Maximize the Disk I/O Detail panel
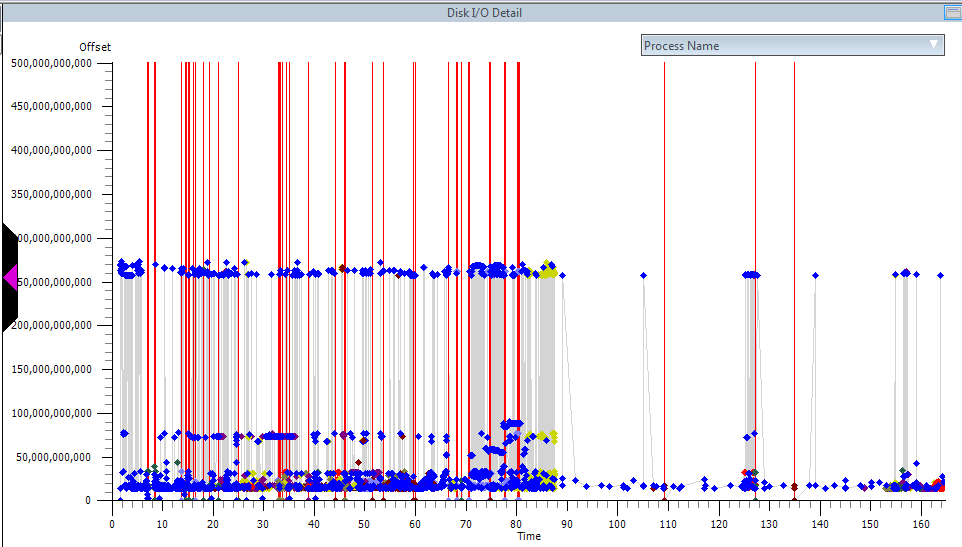This screenshot has height=547, width=962. coord(951,13)
